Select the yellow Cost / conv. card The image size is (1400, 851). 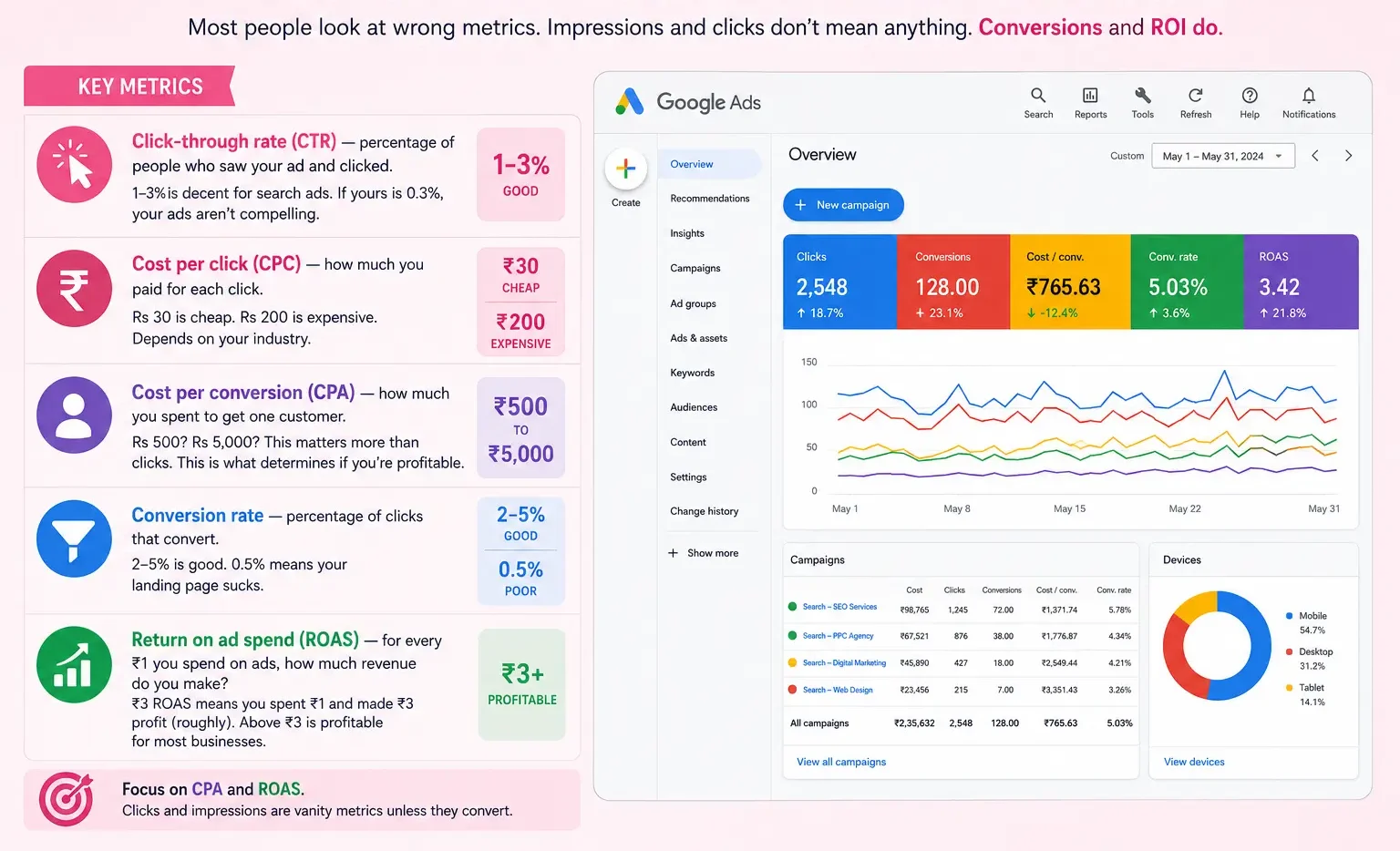point(1070,282)
